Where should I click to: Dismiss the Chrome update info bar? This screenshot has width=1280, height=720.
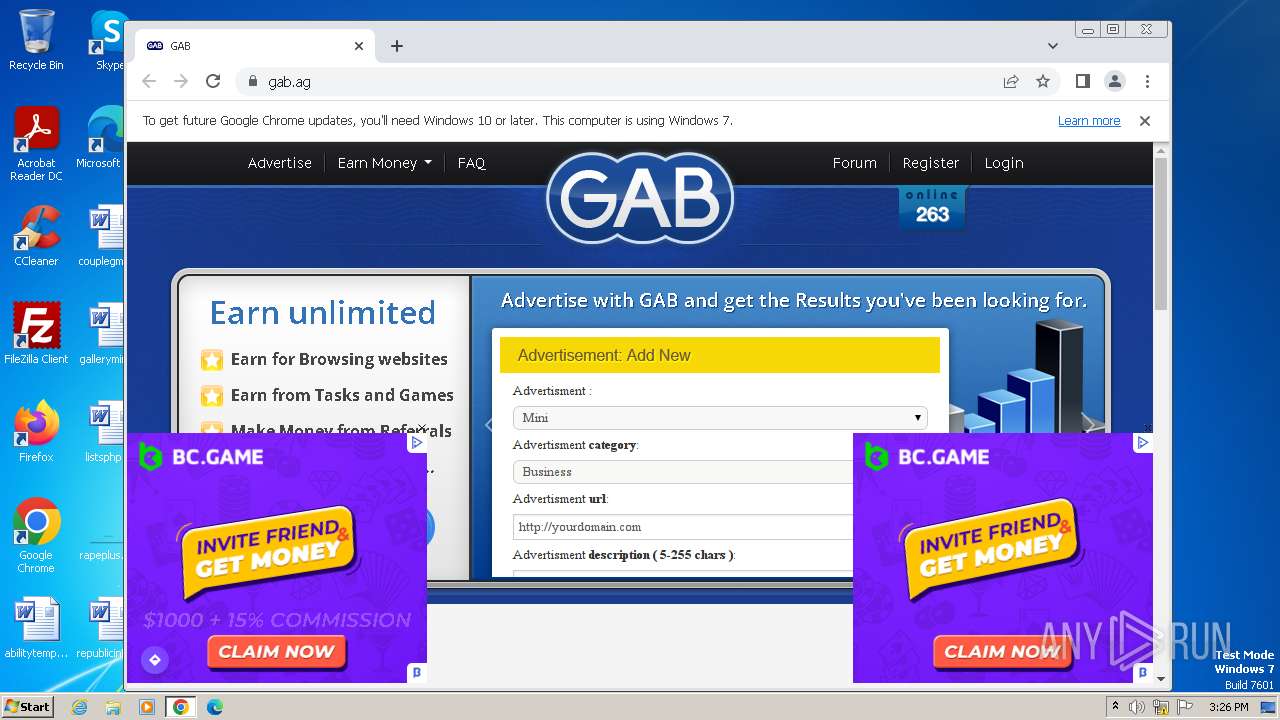[x=1145, y=121]
